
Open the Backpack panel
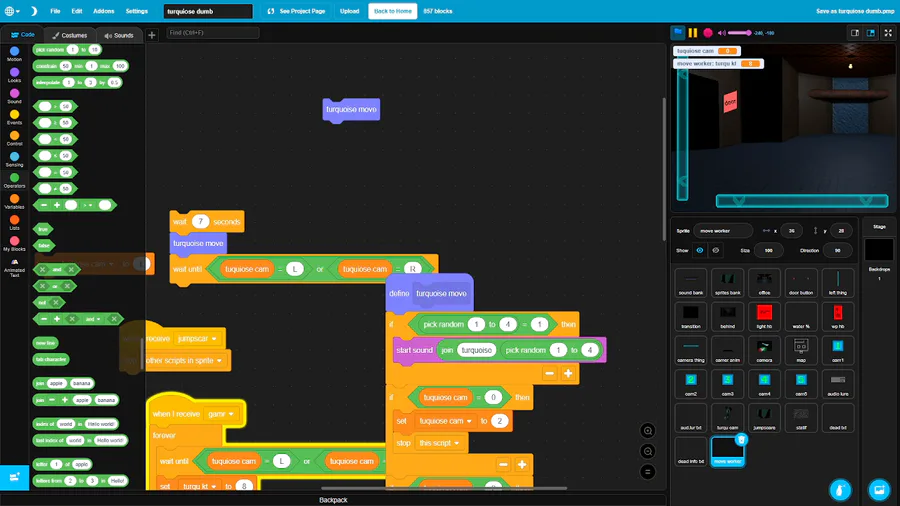pyautogui.click(x=333, y=500)
